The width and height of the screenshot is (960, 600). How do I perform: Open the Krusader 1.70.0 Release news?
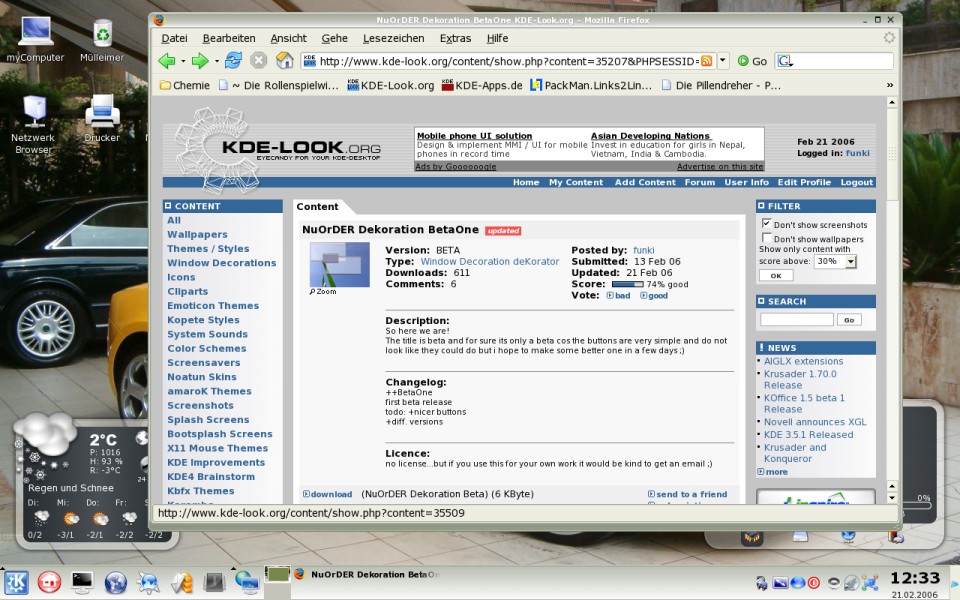[x=800, y=380]
